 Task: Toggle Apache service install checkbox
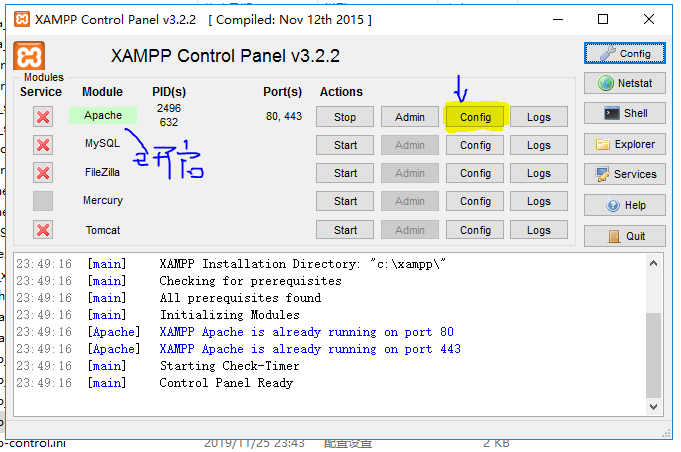[43, 117]
